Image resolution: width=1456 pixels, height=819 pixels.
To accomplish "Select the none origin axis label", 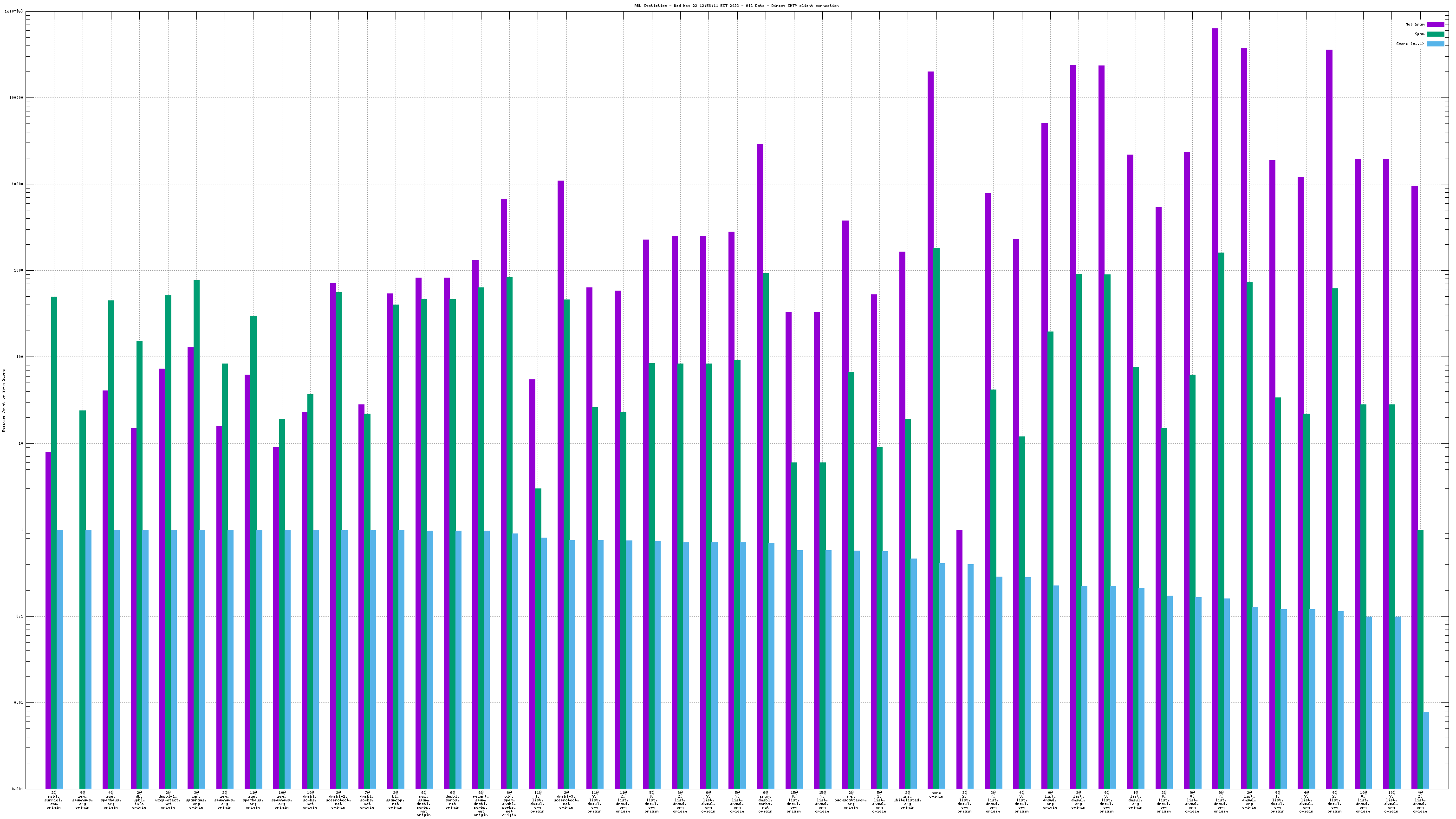I will (x=936, y=795).
